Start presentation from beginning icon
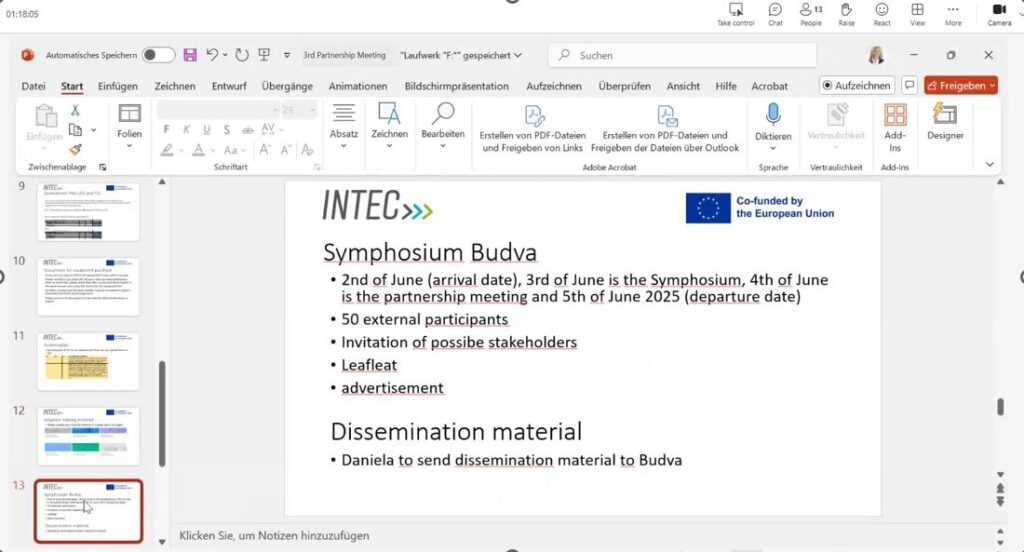 264,55
